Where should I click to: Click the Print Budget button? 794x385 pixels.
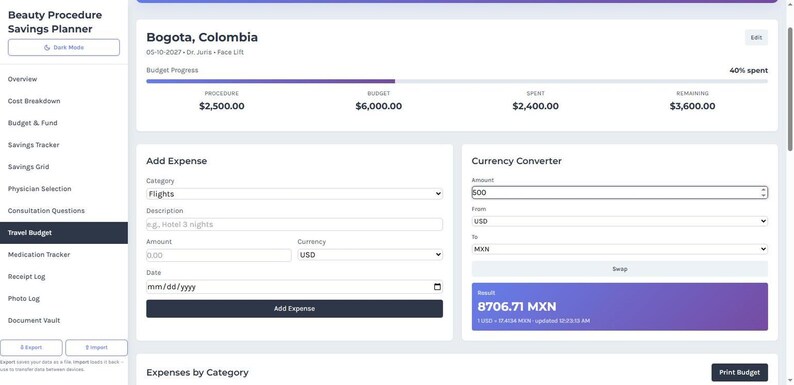point(739,372)
